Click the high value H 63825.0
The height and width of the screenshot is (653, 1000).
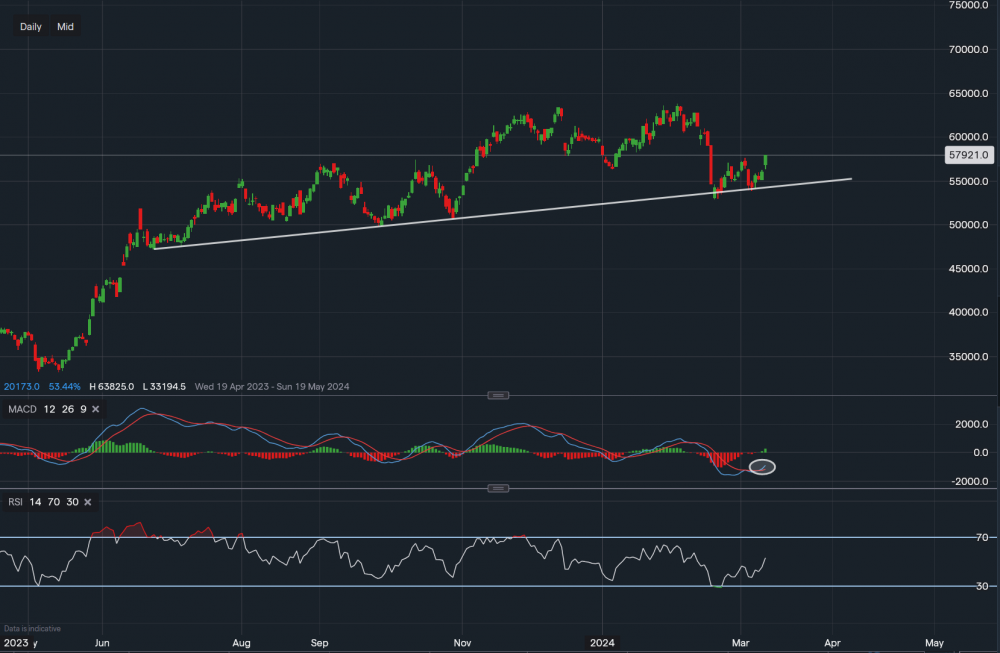pyautogui.click(x=112, y=386)
